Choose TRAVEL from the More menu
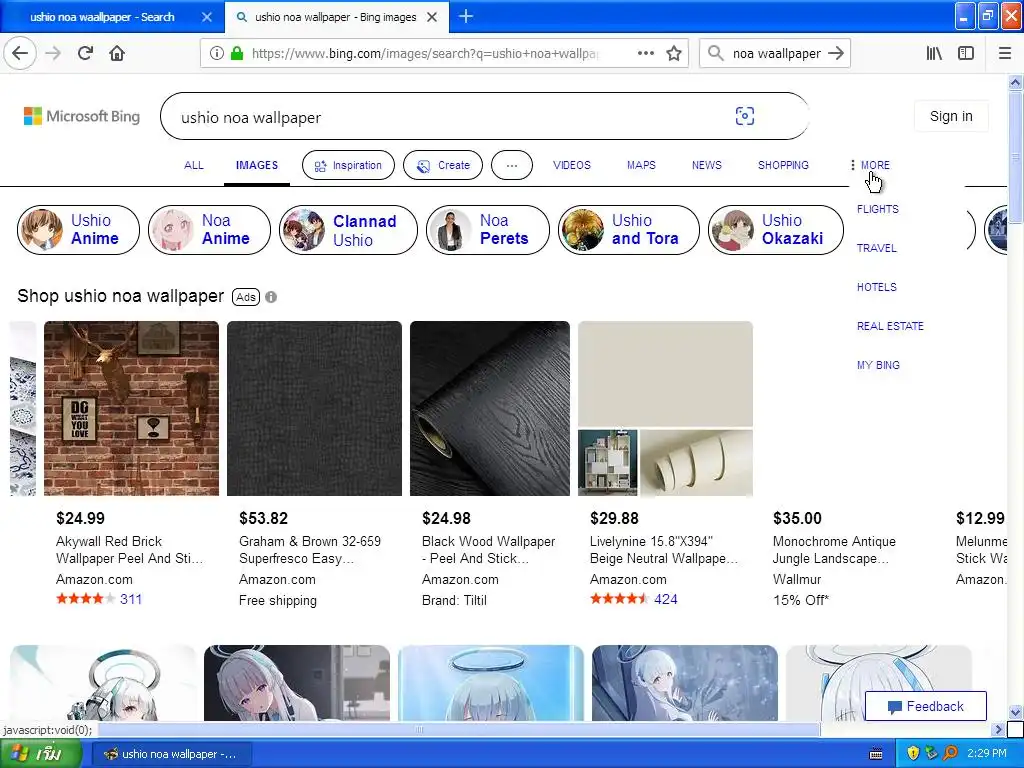Viewport: 1024px width, 768px height. pos(876,248)
